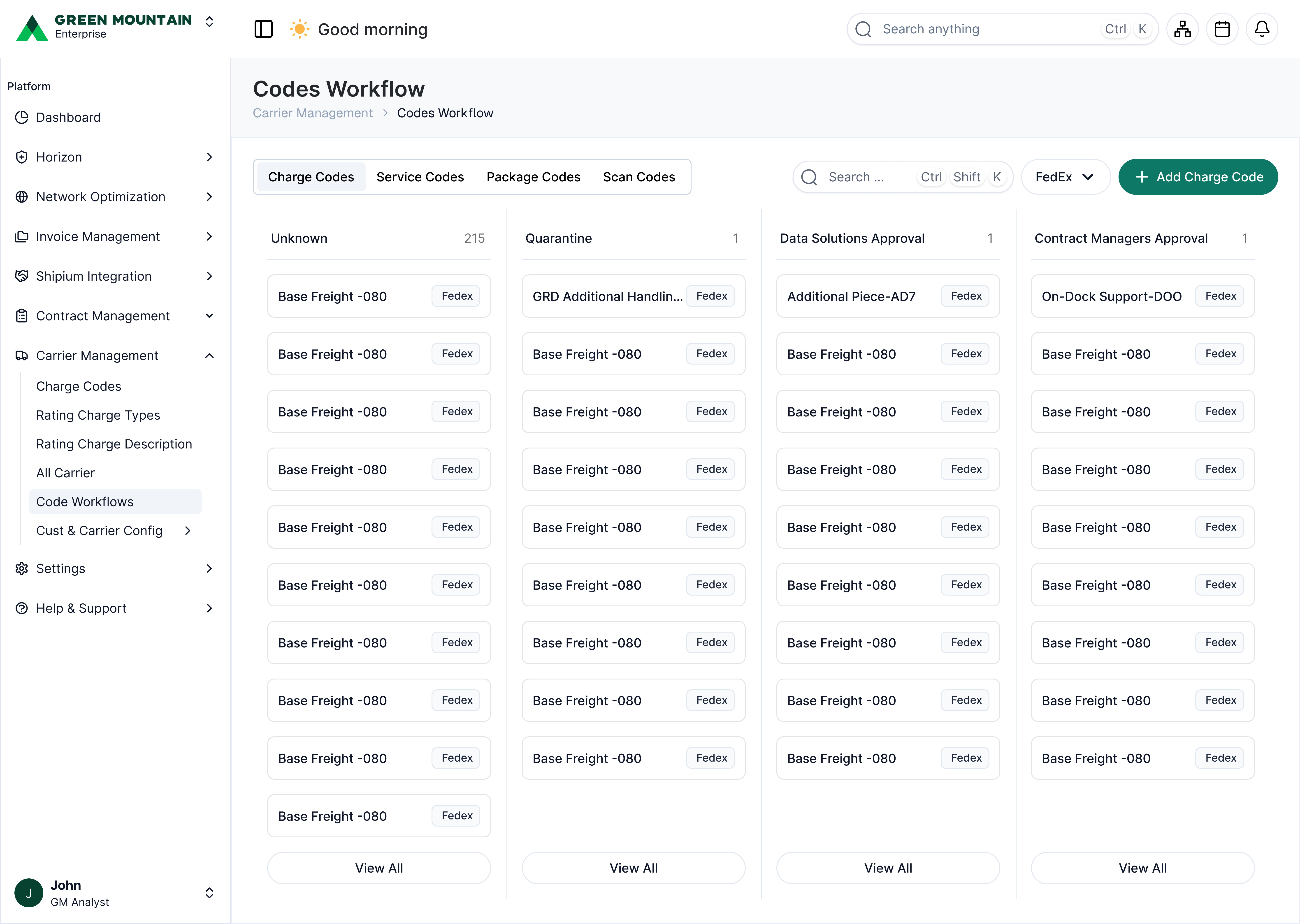Switch to the Scan Codes tab
This screenshot has height=924, width=1300.
[639, 177]
